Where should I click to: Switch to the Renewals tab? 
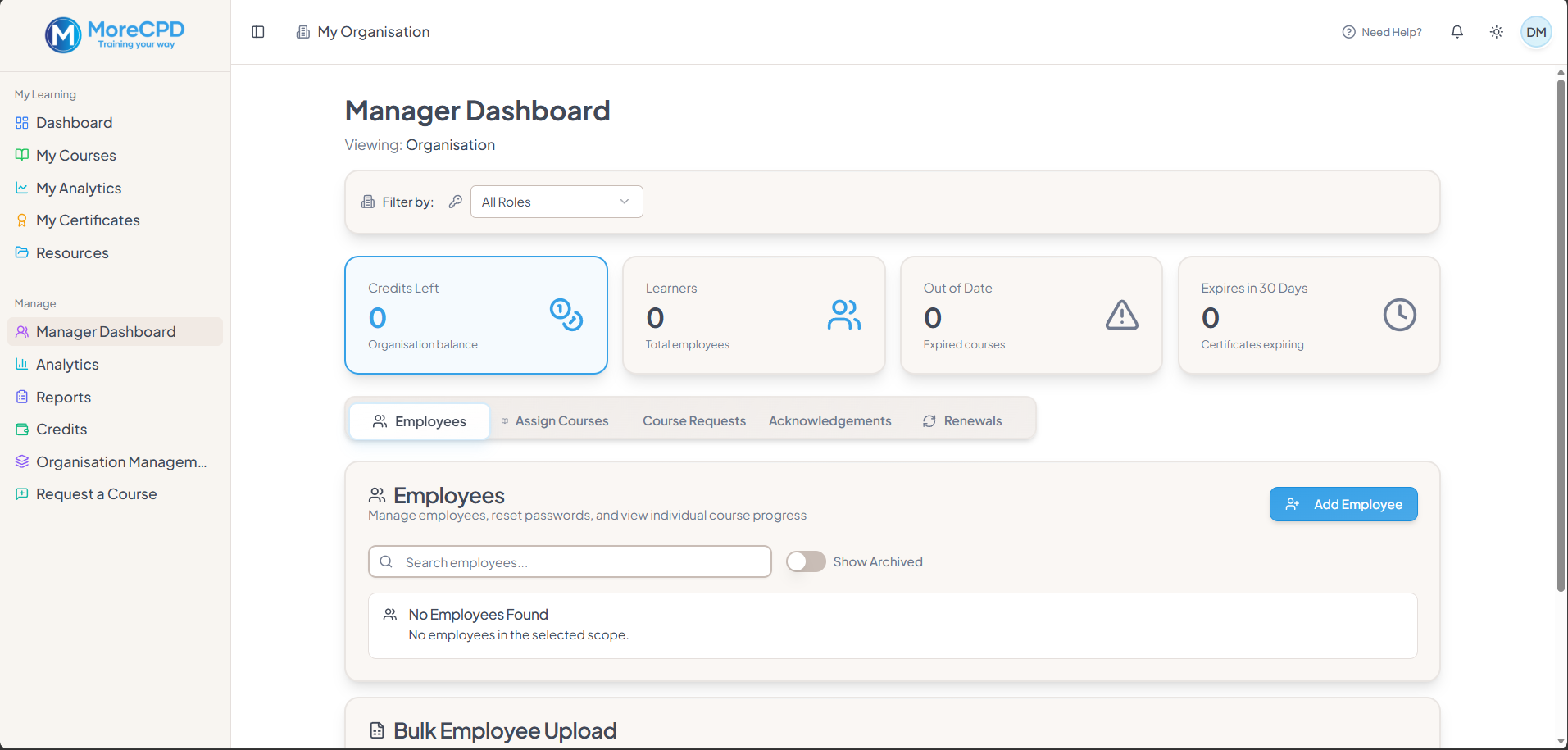[x=962, y=421]
